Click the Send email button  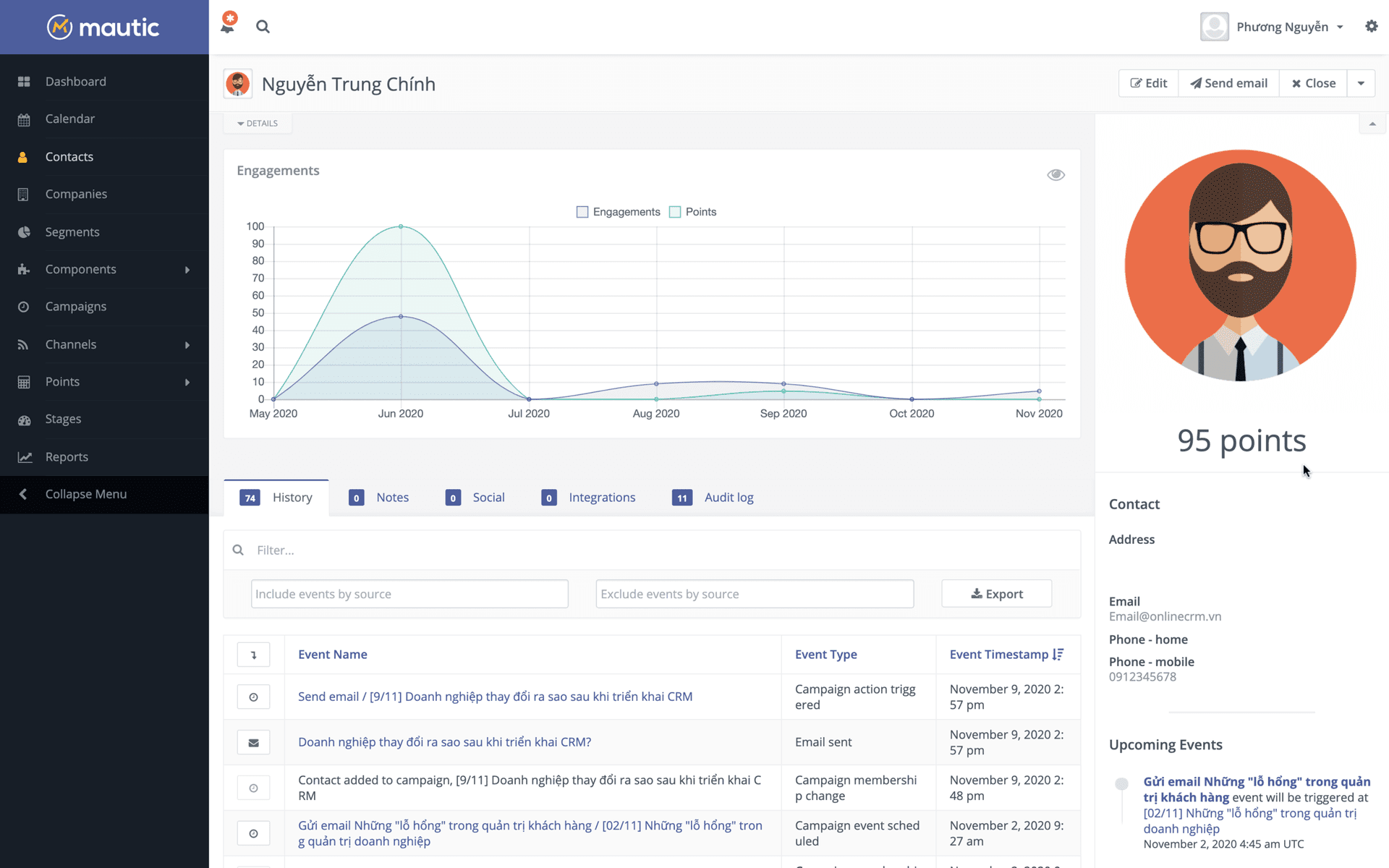tap(1228, 83)
